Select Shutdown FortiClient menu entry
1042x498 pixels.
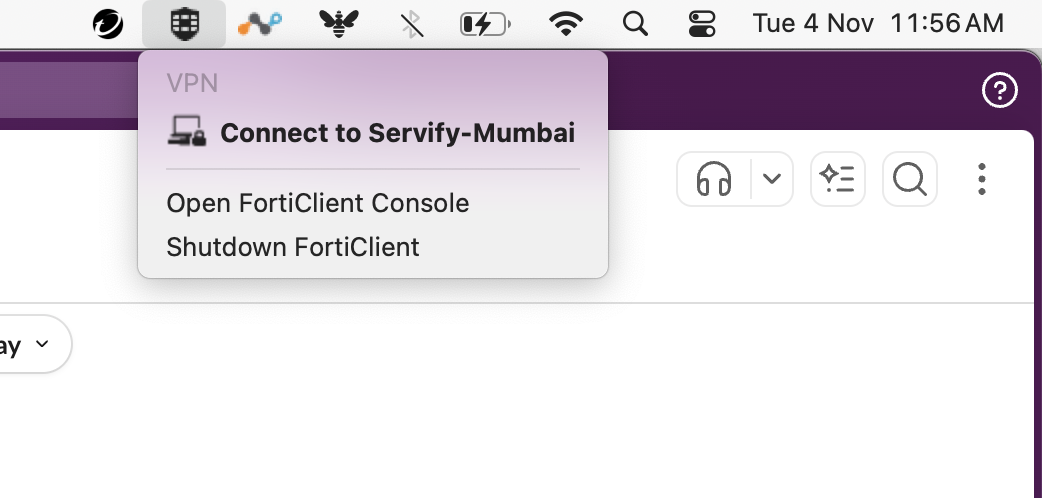click(293, 247)
